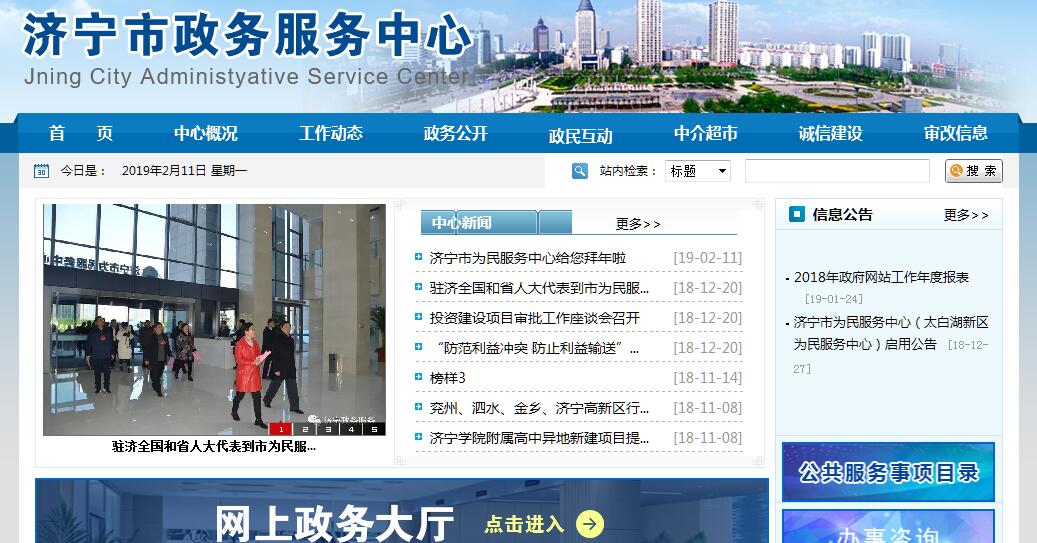Click bullet icon before 榜样3 news item

[x=419, y=377]
